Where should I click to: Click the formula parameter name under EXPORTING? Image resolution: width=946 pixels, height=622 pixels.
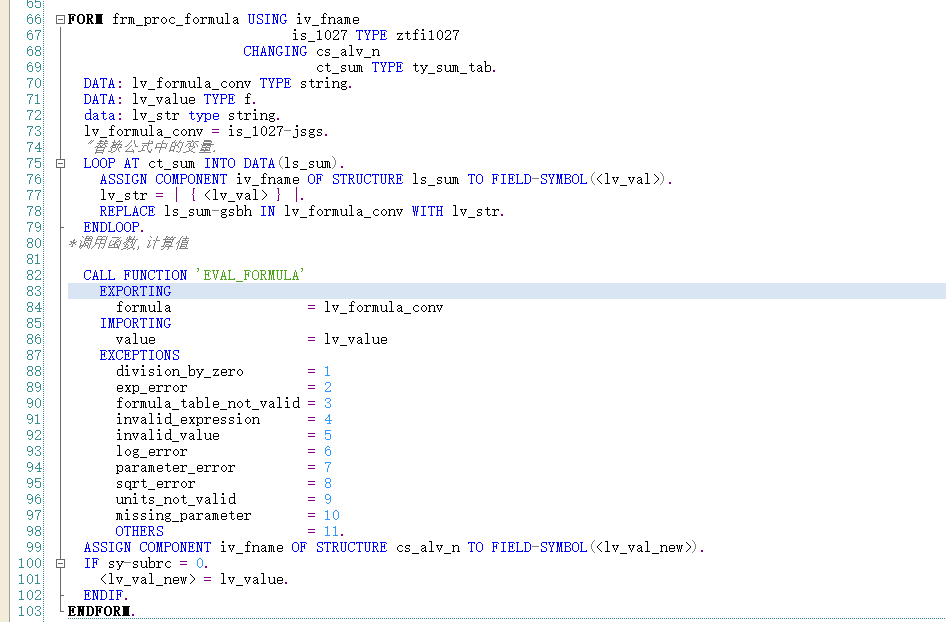click(x=143, y=308)
